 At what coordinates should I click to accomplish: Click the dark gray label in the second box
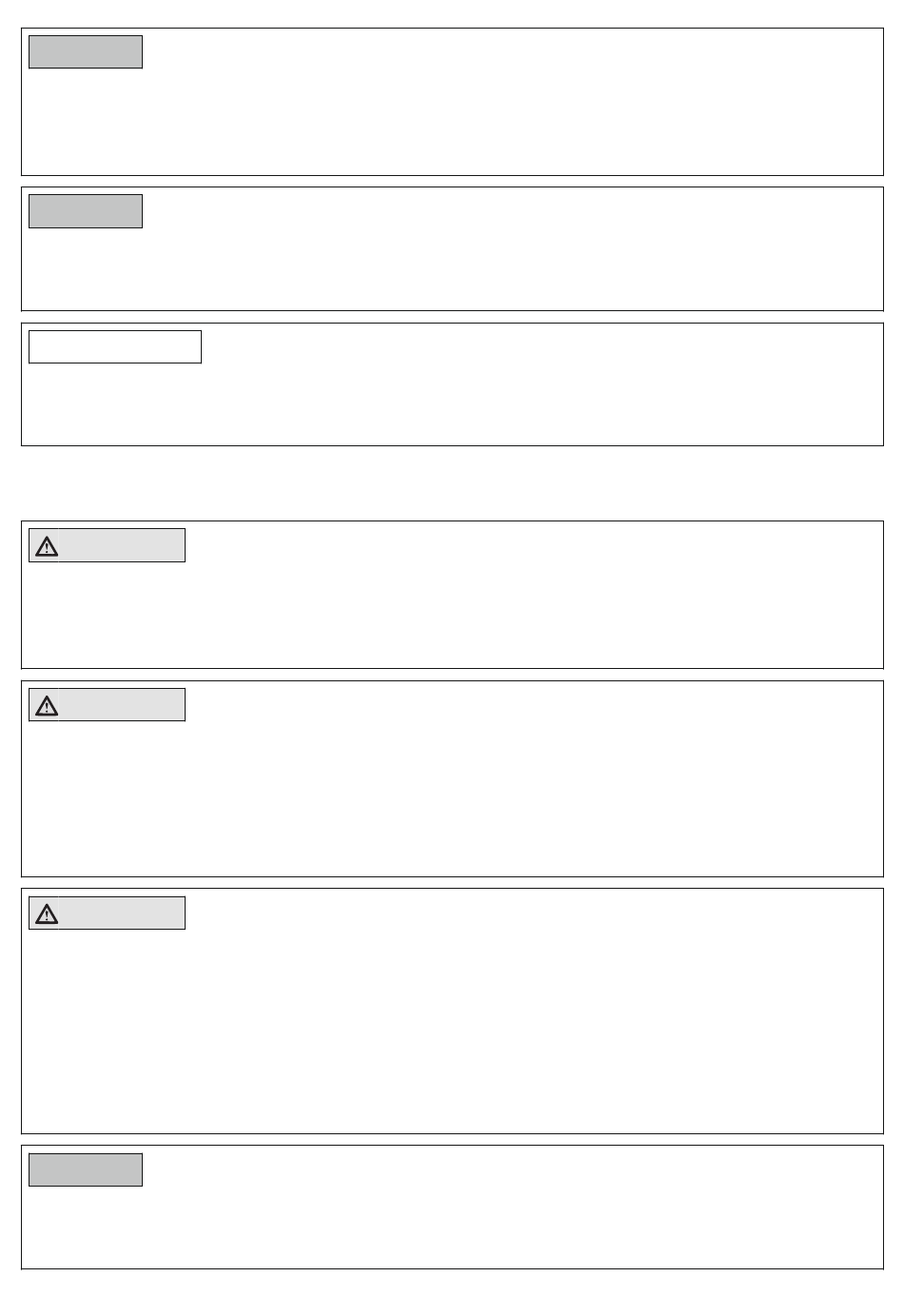point(86,211)
